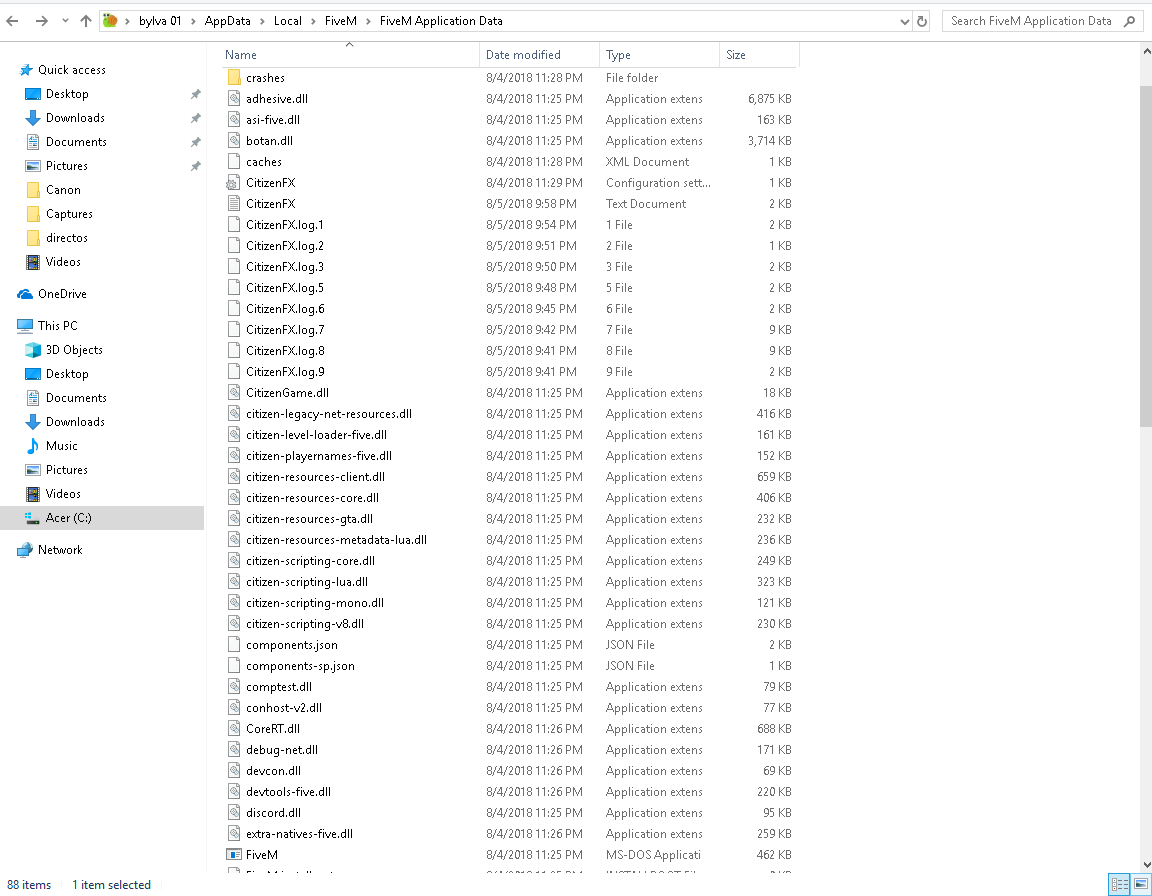The width and height of the screenshot is (1152, 896).
Task: Select the CitizenFX text document icon
Action: [234, 204]
